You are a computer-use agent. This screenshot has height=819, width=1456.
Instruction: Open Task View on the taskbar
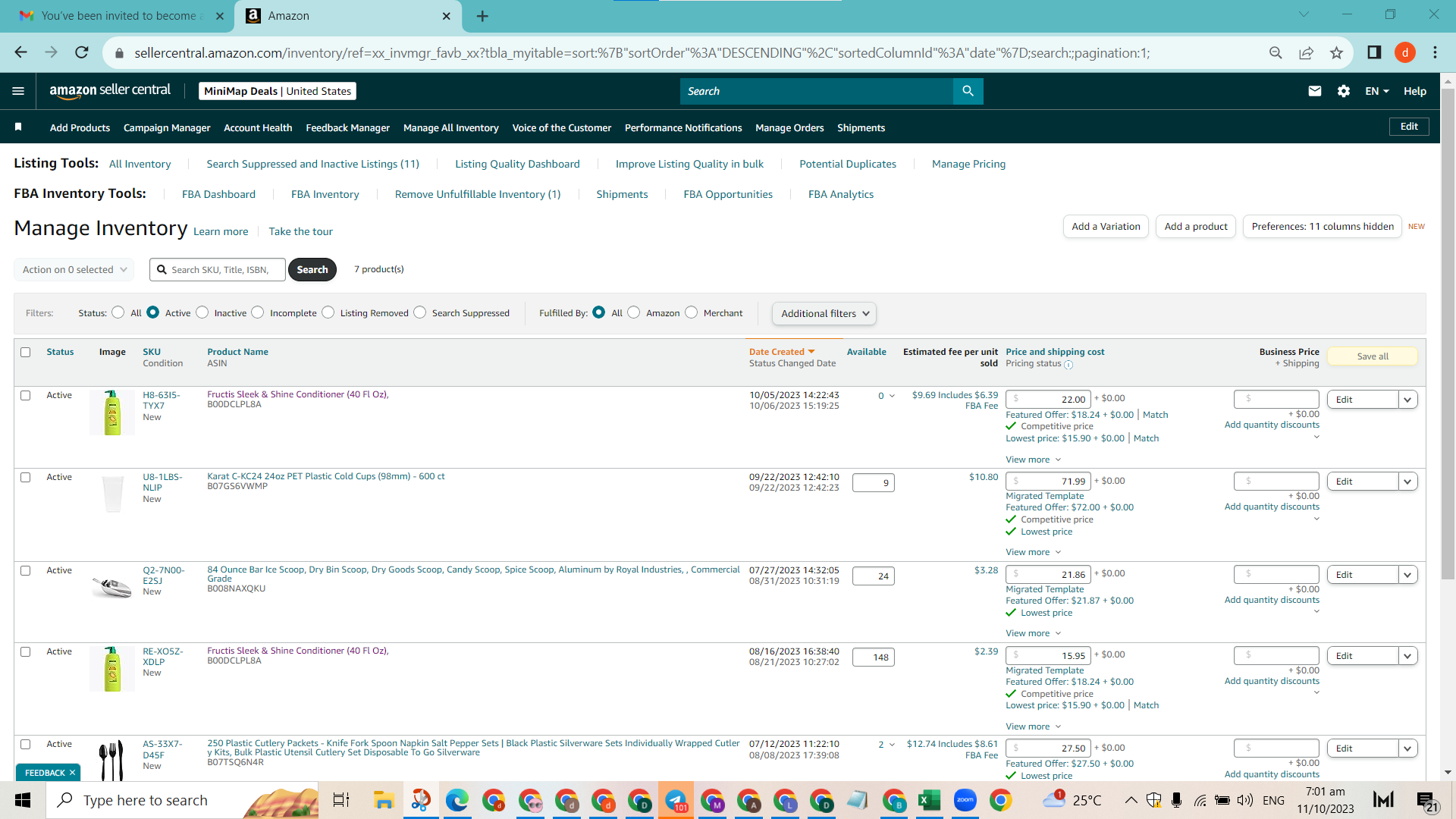[341, 800]
